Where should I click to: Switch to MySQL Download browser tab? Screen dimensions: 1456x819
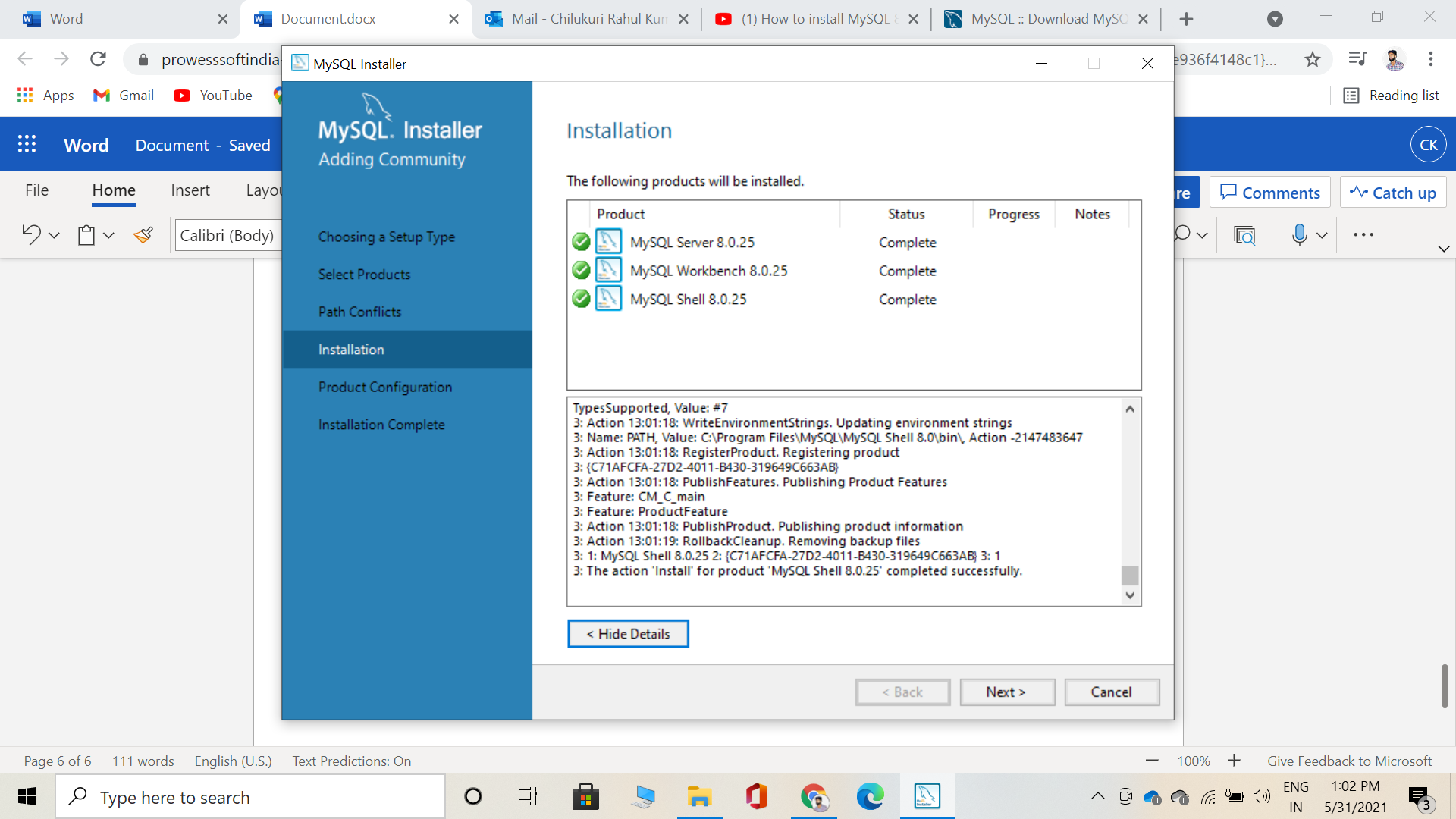tap(1046, 19)
